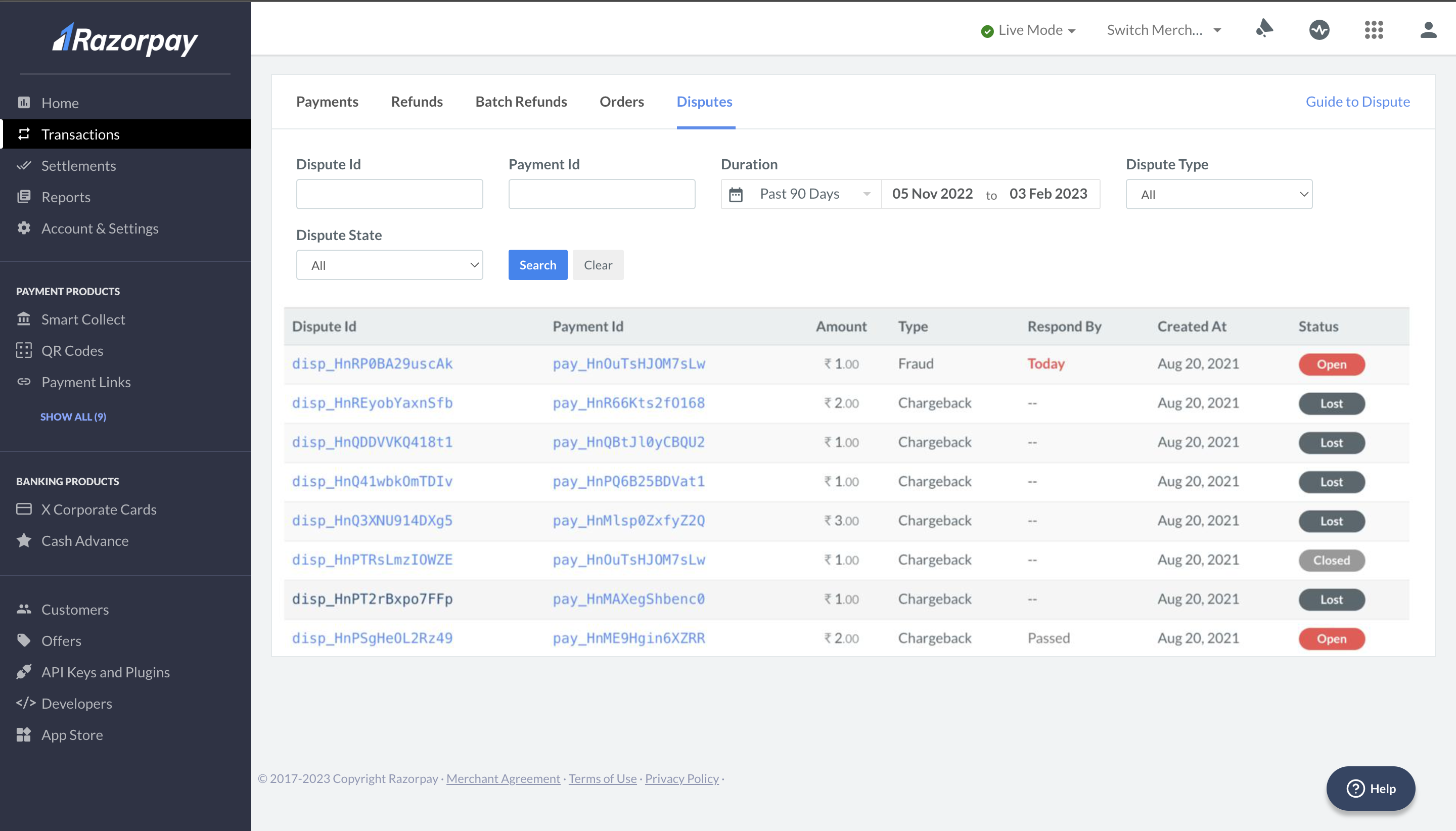Click the Duration calendar icon
Viewport: 1456px width, 831px height.
tap(736, 195)
